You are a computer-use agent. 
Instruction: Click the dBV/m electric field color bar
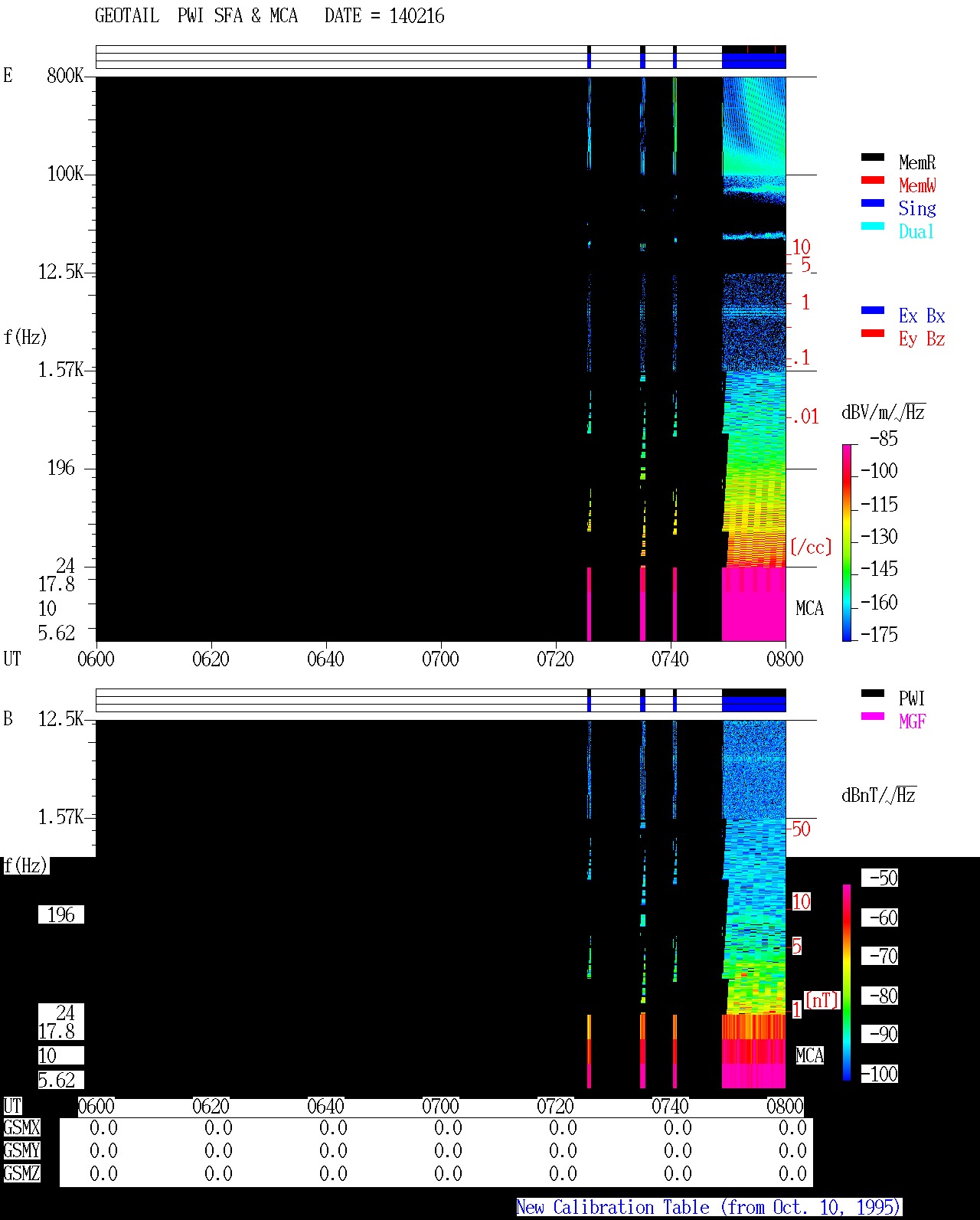coord(847,542)
